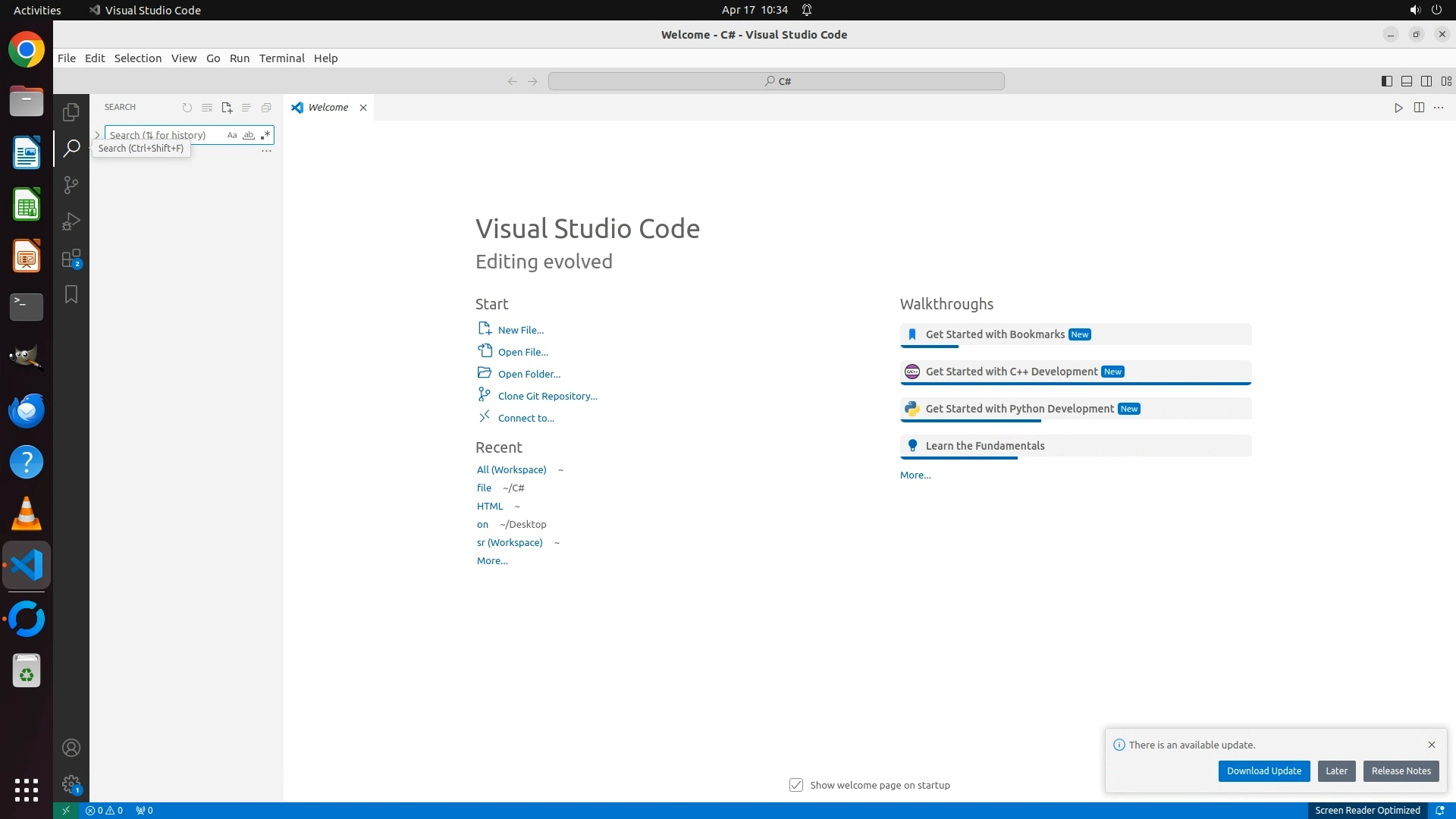This screenshot has height=819, width=1456.
Task: Open the Terminal menu
Action: [x=281, y=58]
